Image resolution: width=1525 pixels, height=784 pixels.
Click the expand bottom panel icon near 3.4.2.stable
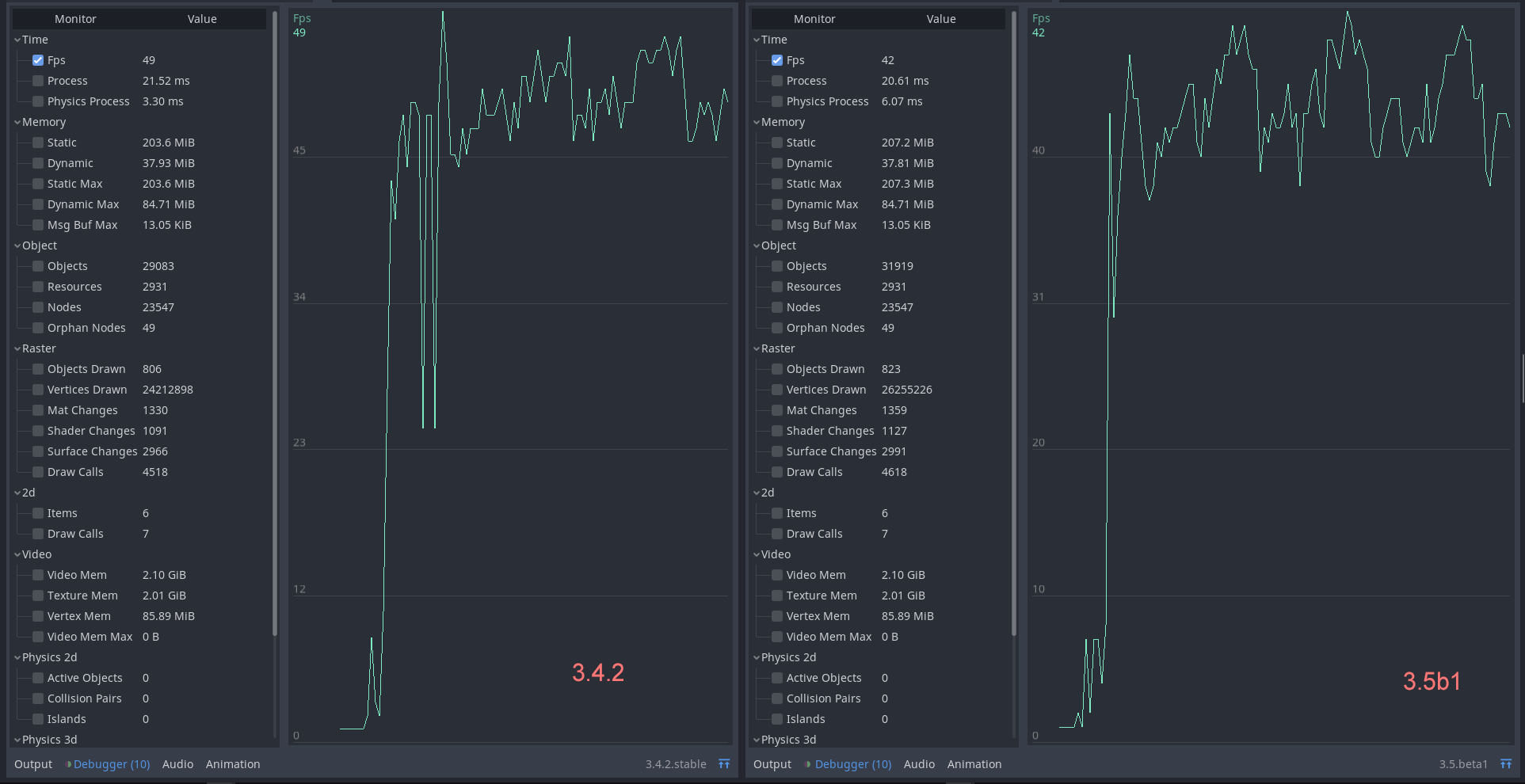click(x=724, y=763)
